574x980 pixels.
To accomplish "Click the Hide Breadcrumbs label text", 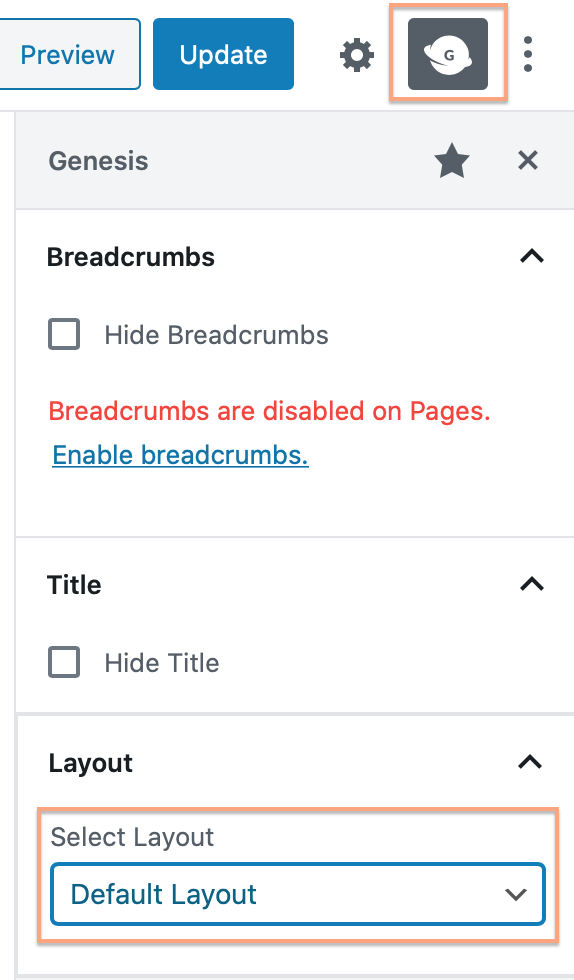I will click(216, 335).
